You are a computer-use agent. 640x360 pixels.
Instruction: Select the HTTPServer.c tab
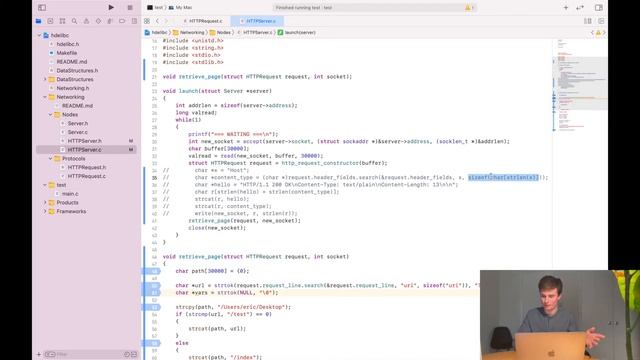click(258, 21)
